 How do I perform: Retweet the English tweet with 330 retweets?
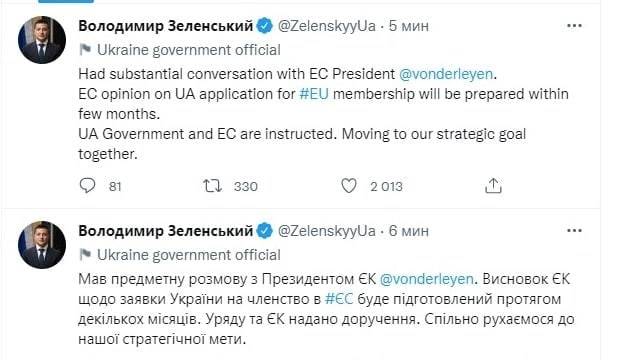(212, 186)
